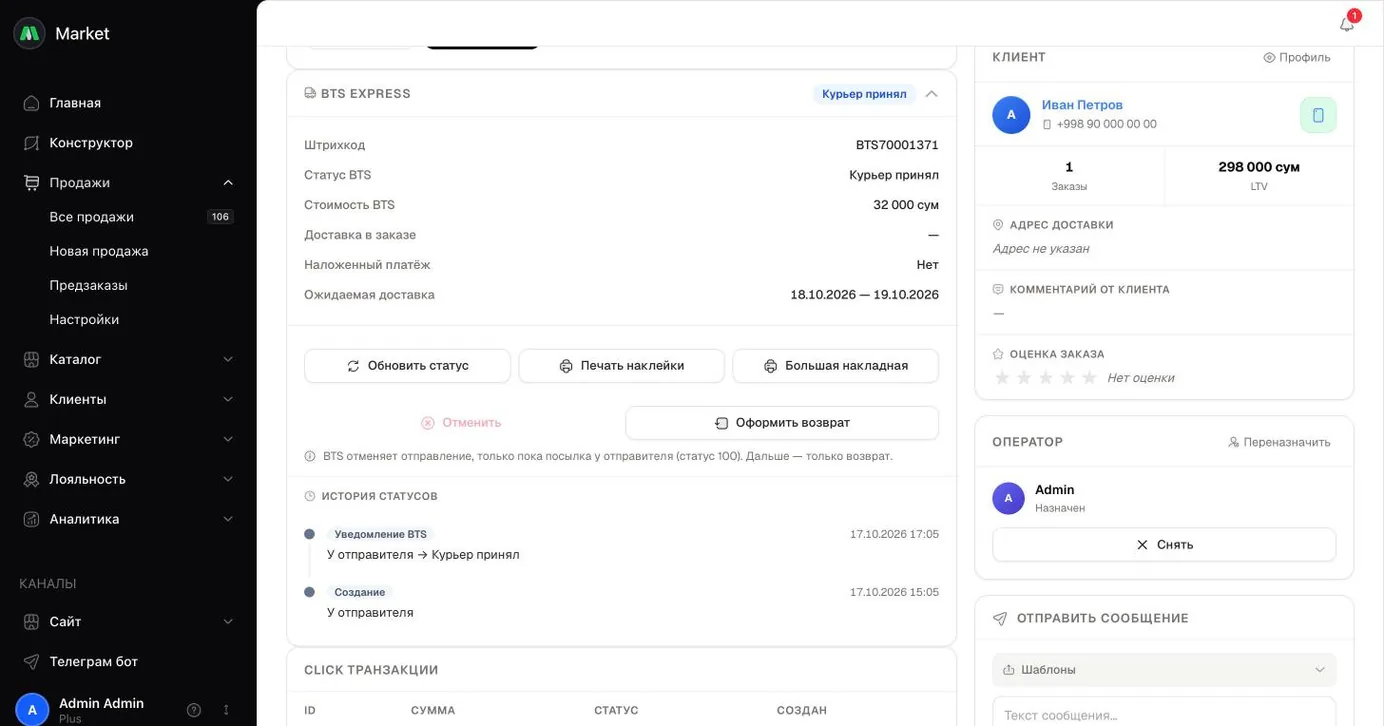Focus the Текст сообщения input field

[1164, 712]
